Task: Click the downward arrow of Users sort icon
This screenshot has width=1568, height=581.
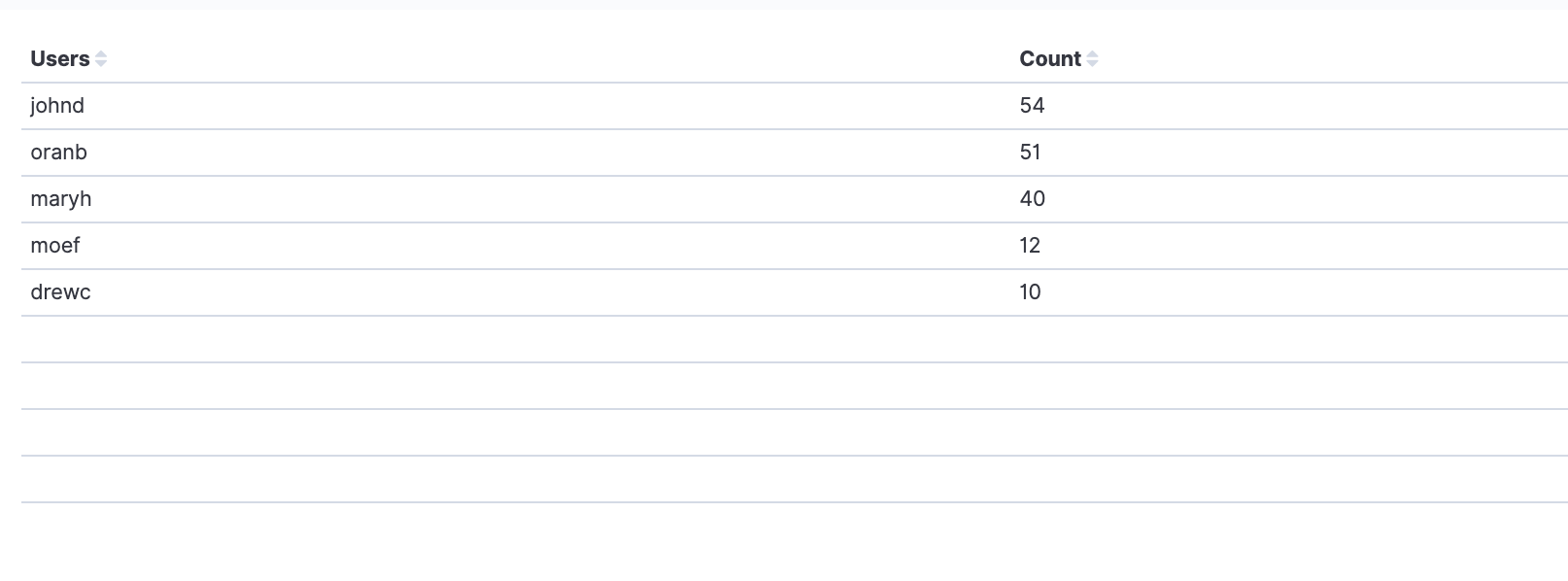Action: point(101,64)
